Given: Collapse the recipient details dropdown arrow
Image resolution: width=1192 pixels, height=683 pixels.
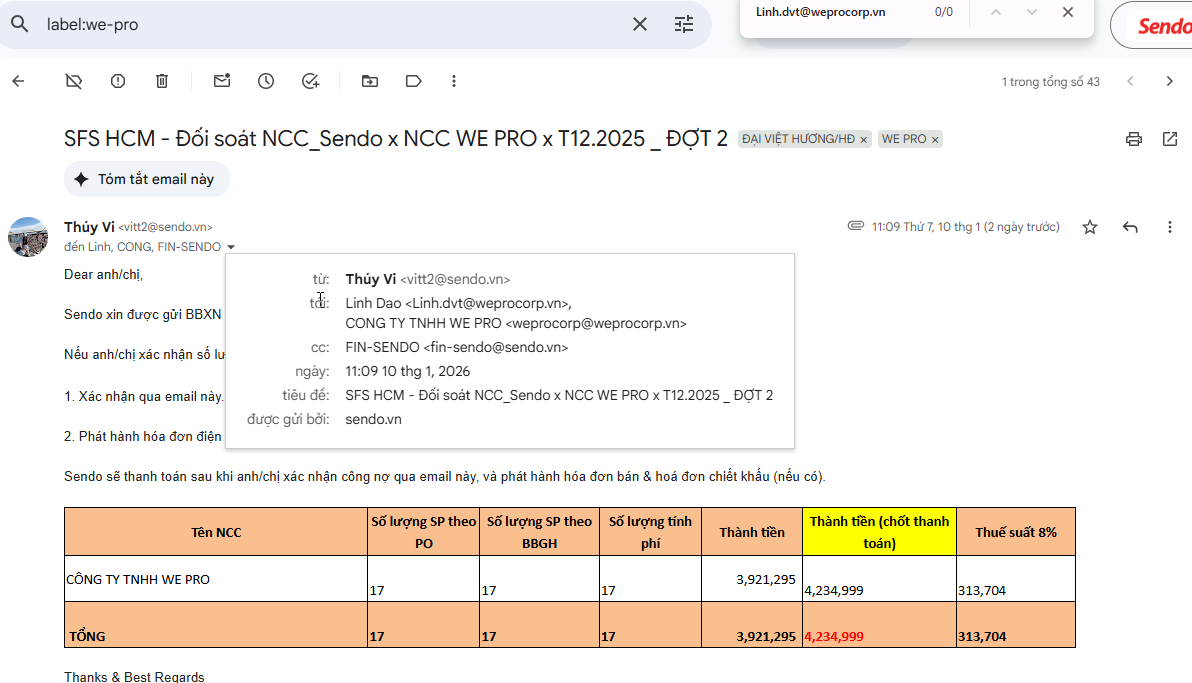Looking at the screenshot, I should [x=230, y=247].
